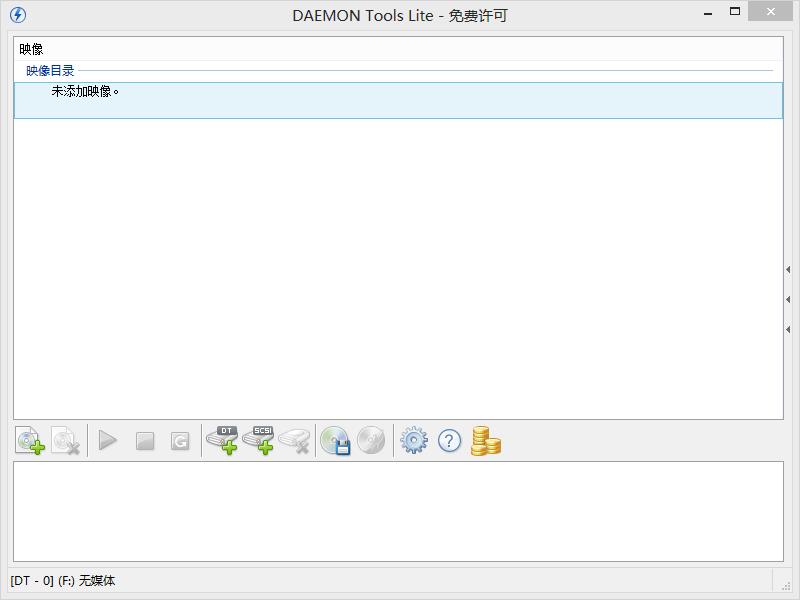Click the Mount play button
800x600 pixels.
pyautogui.click(x=107, y=440)
